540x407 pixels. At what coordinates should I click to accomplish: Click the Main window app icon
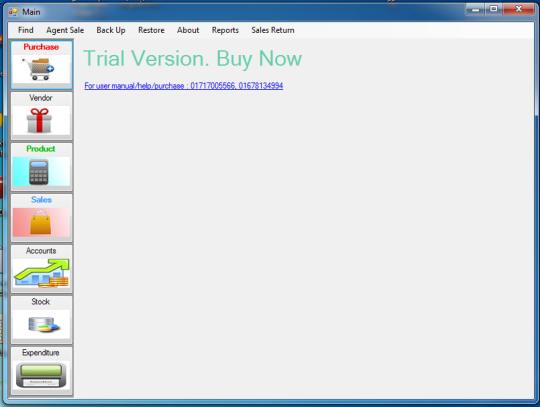(13, 12)
